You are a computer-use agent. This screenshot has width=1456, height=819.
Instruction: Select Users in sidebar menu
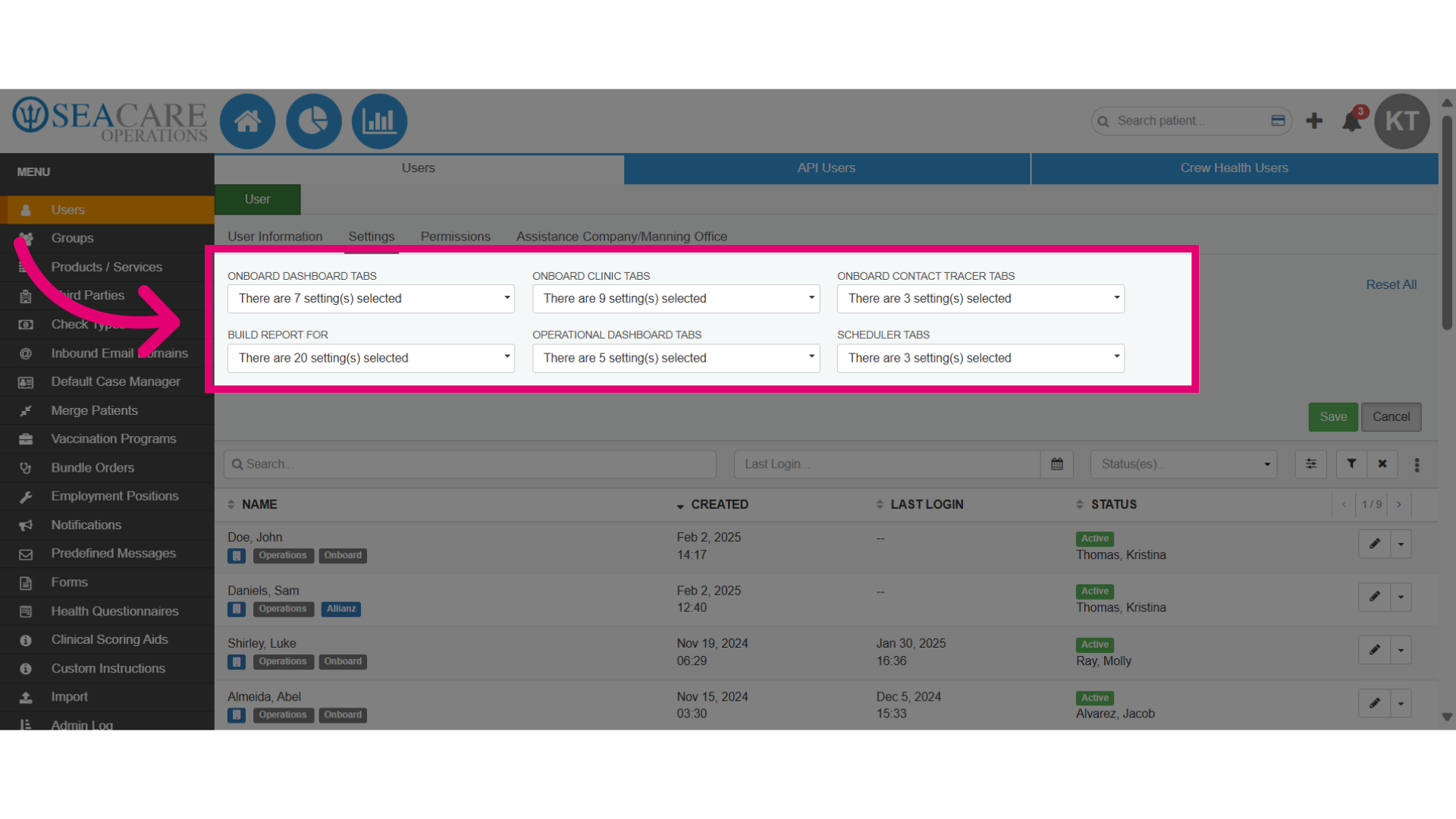pyautogui.click(x=107, y=210)
